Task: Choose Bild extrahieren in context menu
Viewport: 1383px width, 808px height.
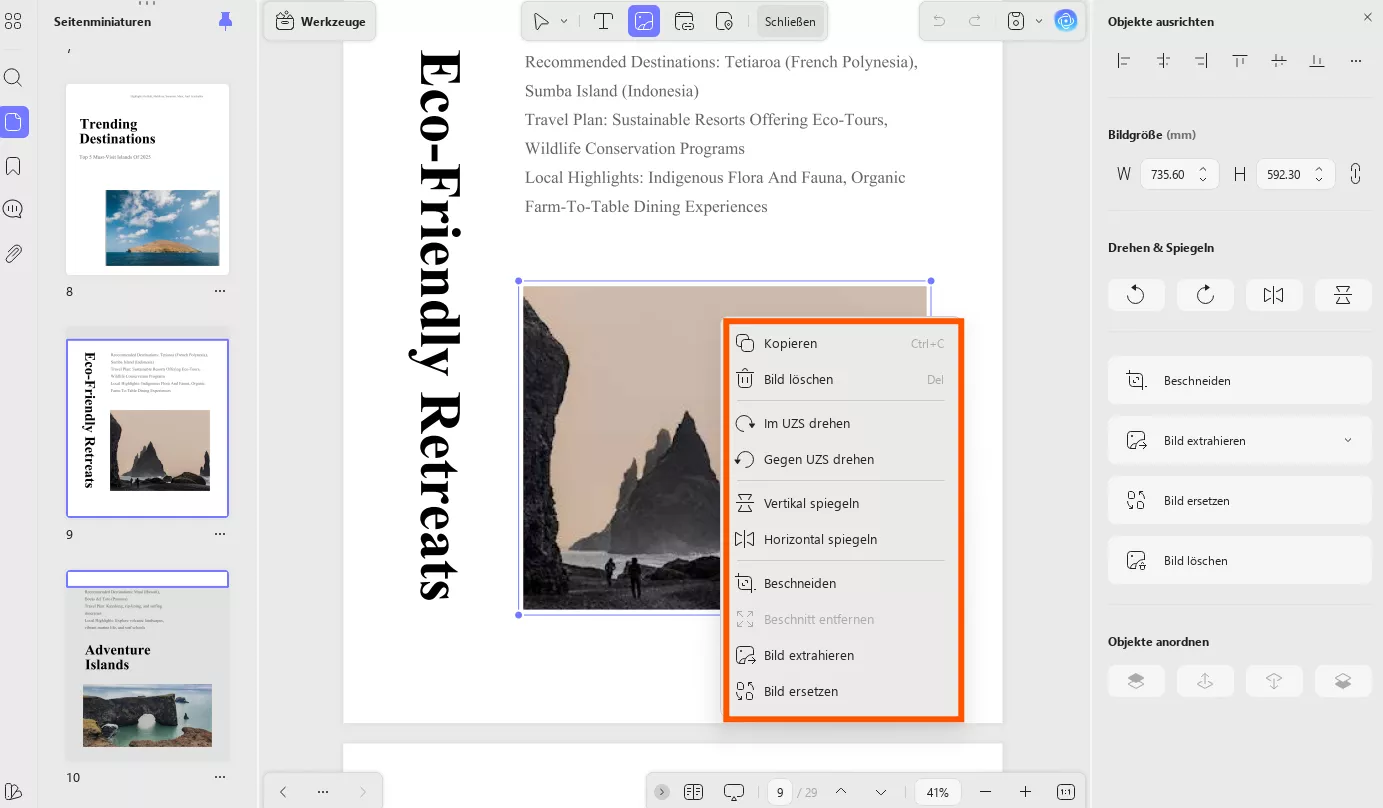Action: [x=842, y=656]
